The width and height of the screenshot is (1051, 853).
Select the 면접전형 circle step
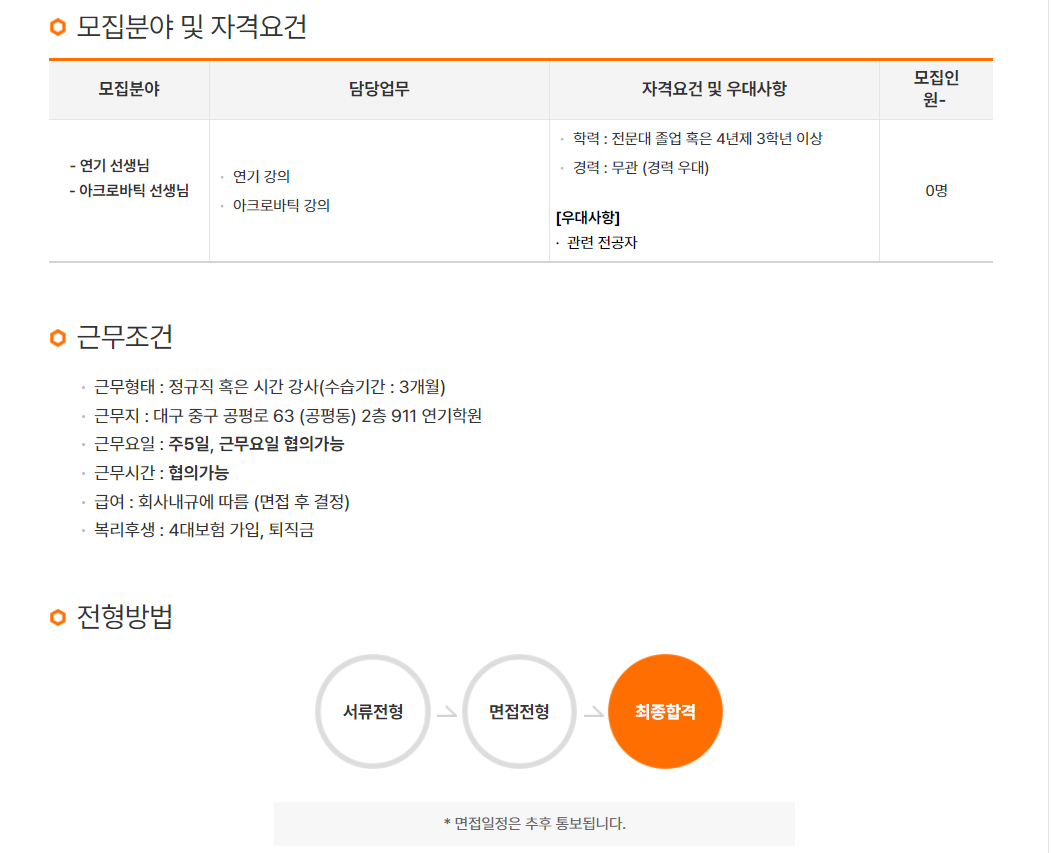pyautogui.click(x=519, y=712)
